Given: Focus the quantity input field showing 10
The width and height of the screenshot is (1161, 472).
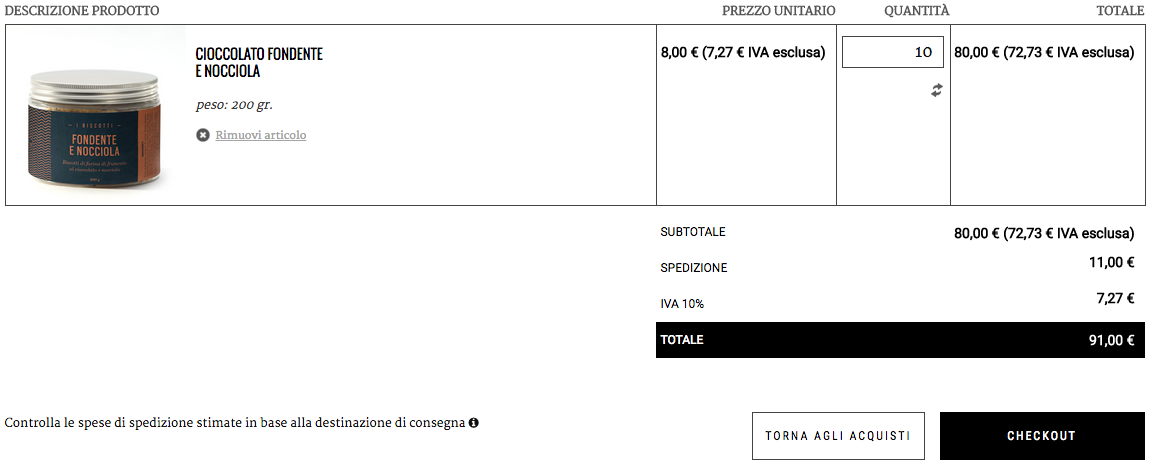Looking at the screenshot, I should click(892, 52).
